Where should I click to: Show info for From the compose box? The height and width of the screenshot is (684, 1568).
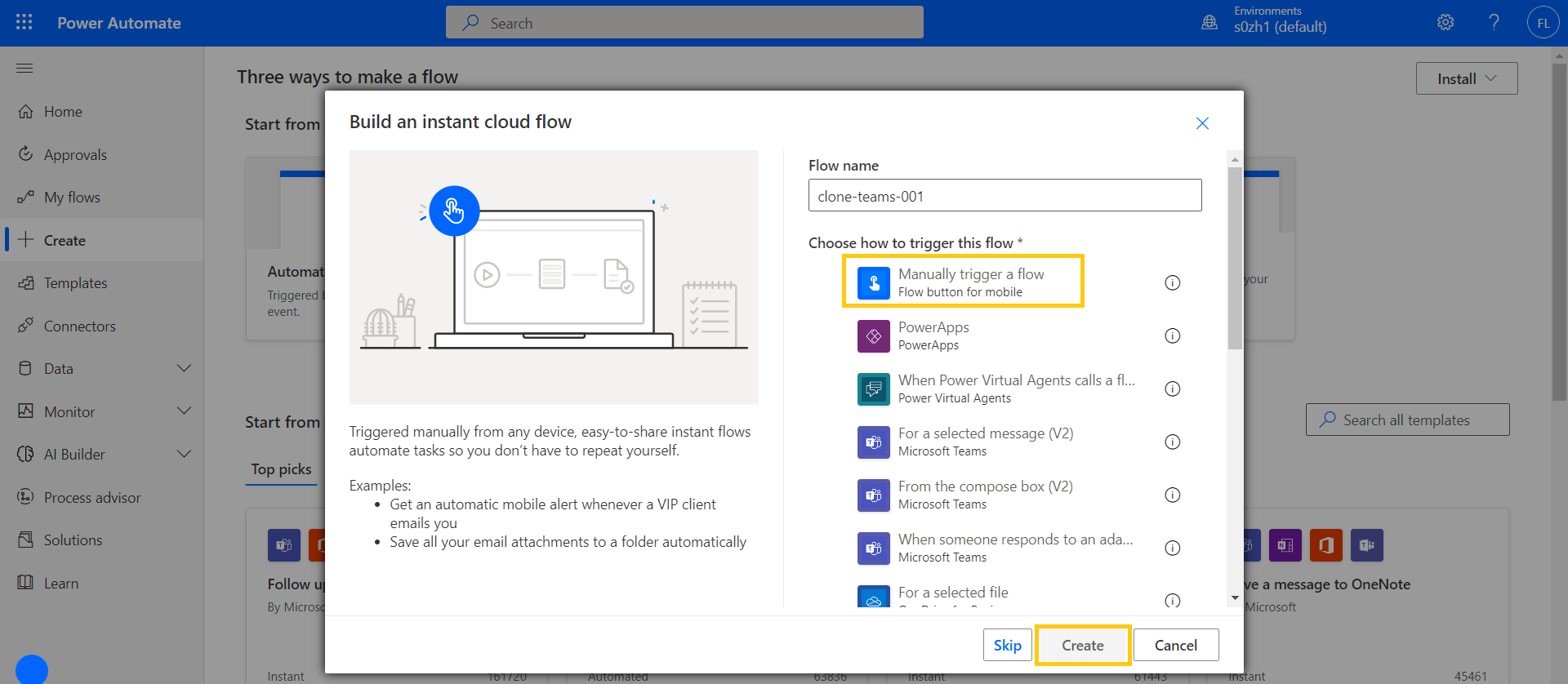coord(1172,495)
